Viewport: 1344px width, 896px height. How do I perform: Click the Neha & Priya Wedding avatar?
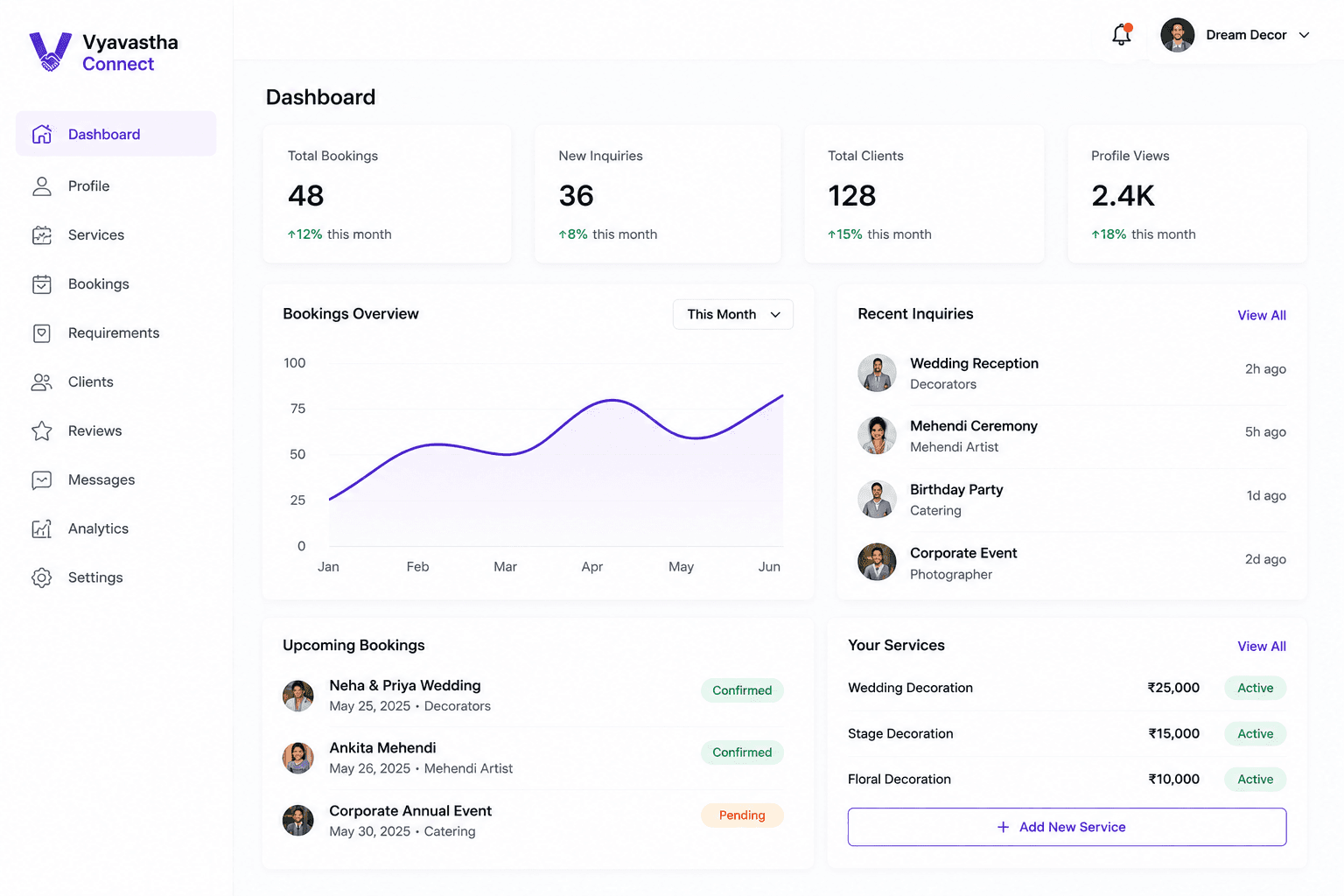298,696
